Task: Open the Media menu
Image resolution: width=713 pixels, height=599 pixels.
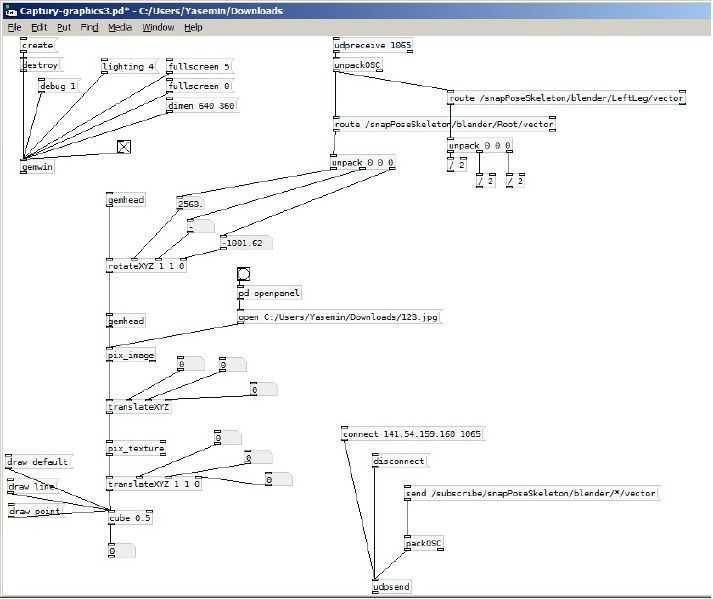Action: click(119, 27)
